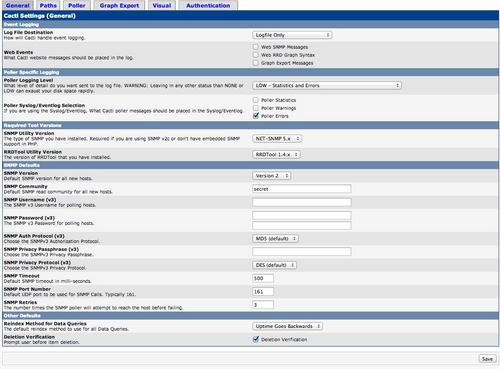Click the SNMP Retries field

[x=263, y=305]
